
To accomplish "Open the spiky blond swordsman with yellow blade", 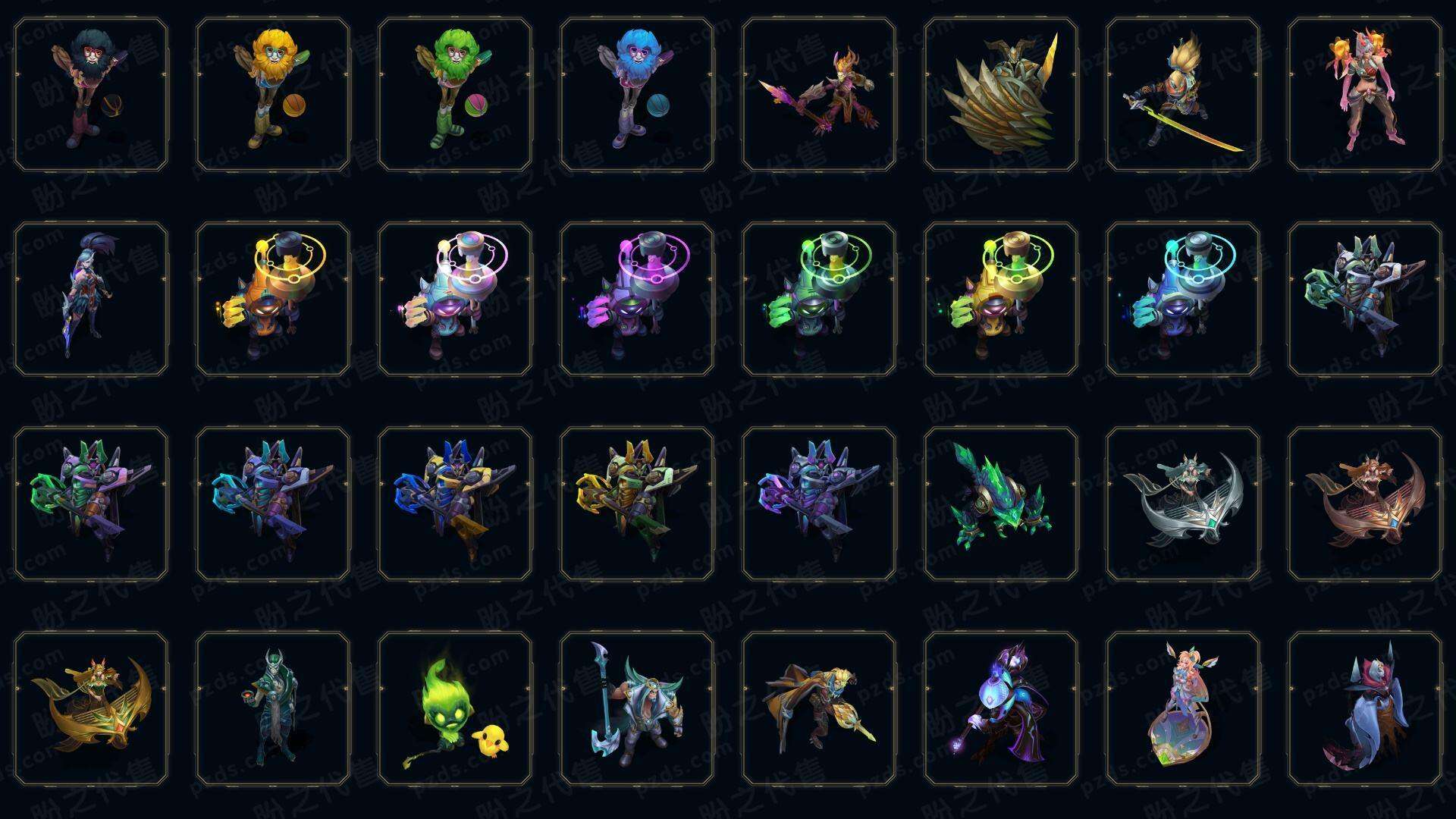I will (x=1183, y=95).
